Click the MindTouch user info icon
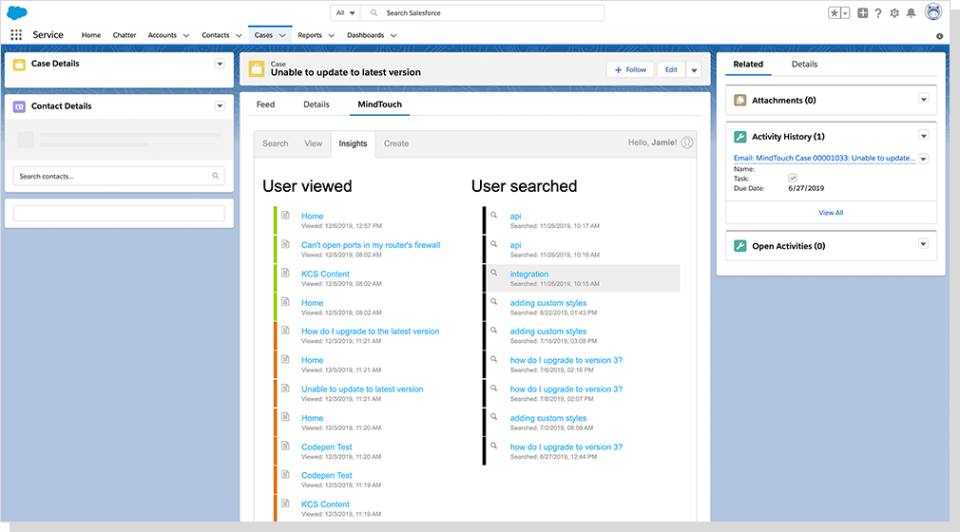Viewport: 960px width, 532px height. pos(688,143)
